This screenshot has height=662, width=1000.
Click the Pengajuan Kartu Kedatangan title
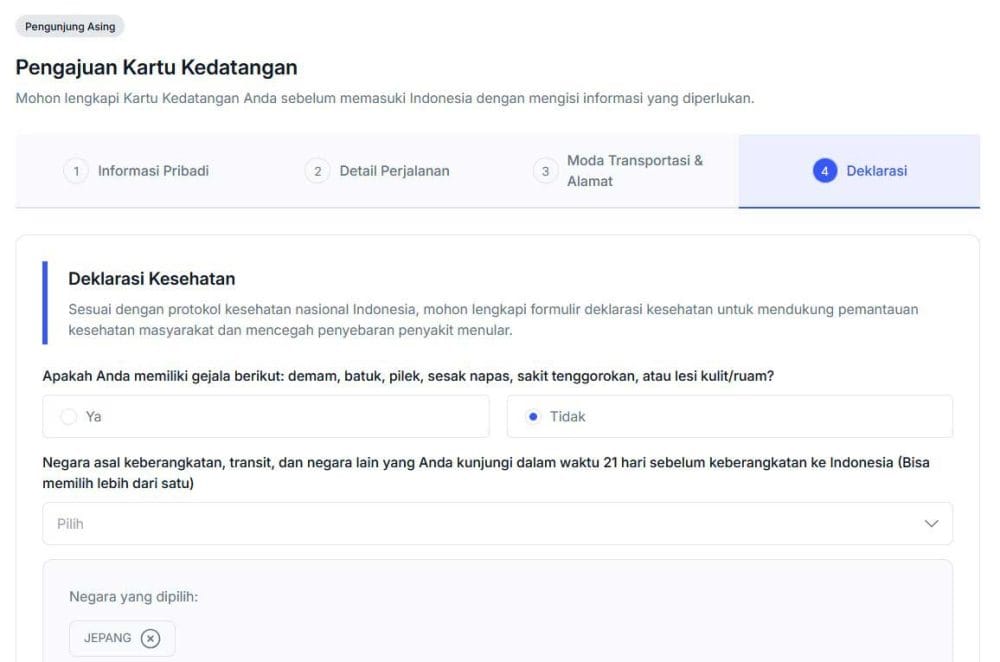click(156, 68)
